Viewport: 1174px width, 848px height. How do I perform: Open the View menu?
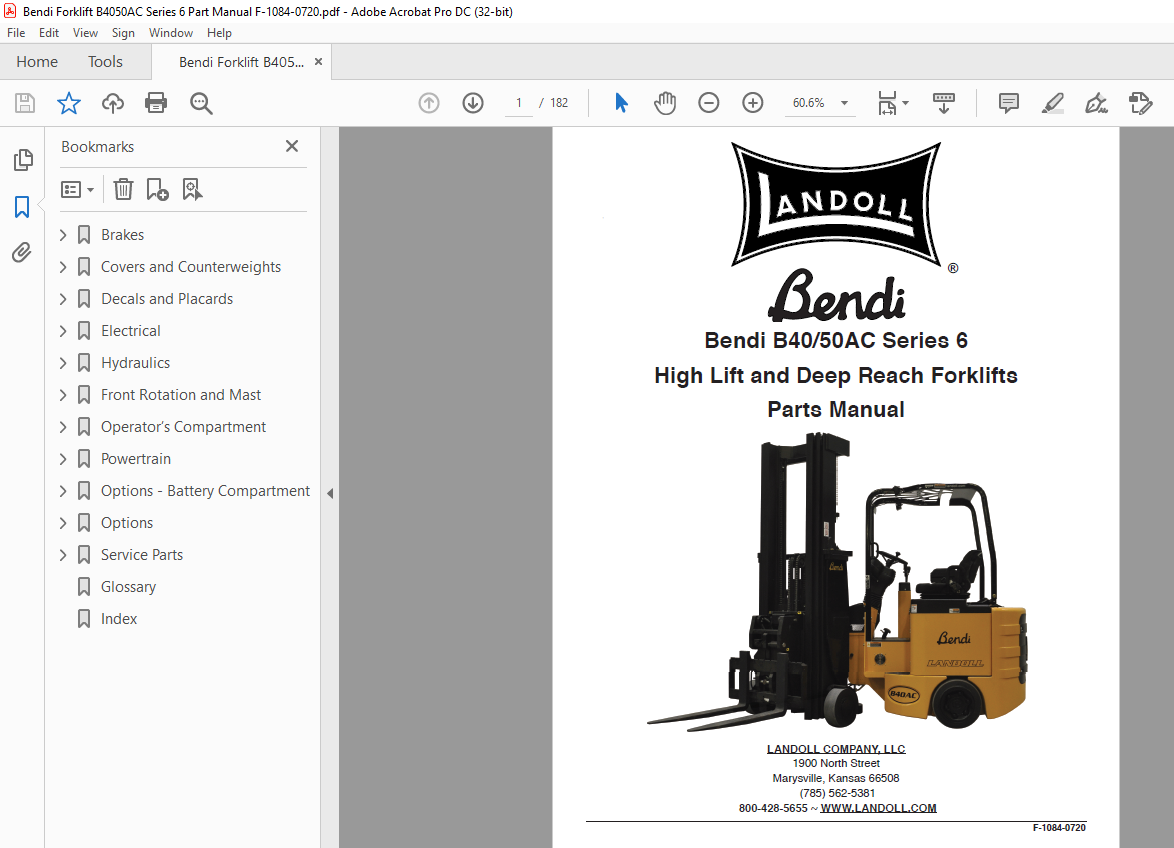tap(85, 33)
